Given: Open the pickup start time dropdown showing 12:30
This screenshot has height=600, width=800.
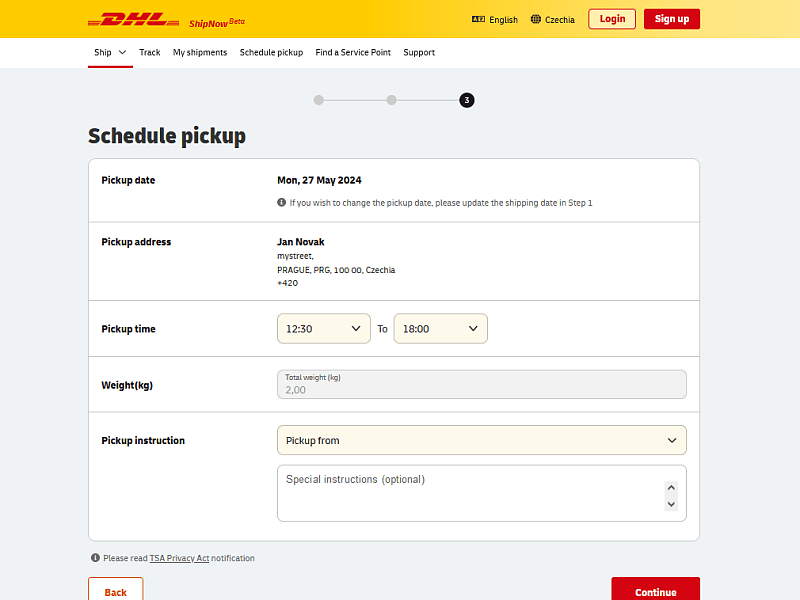Looking at the screenshot, I should pos(323,328).
